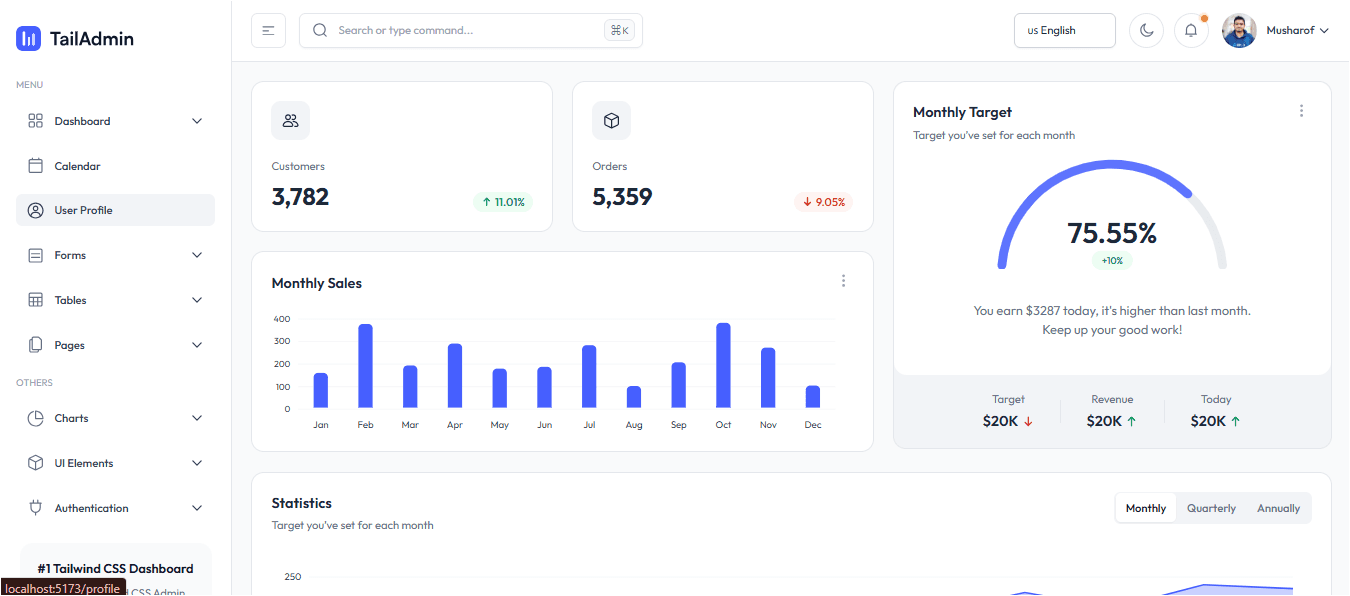Click the Customers 11.01% growth badge
This screenshot has height=596, width=1350.
tap(503, 202)
